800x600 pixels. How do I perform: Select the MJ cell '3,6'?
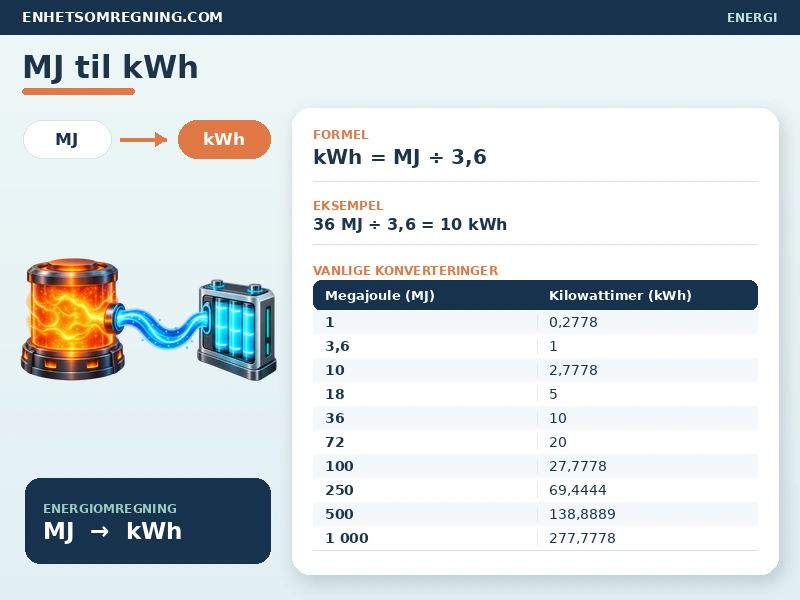click(x=337, y=346)
